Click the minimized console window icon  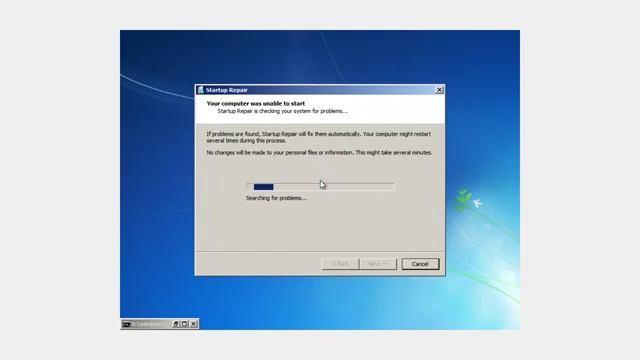127,324
